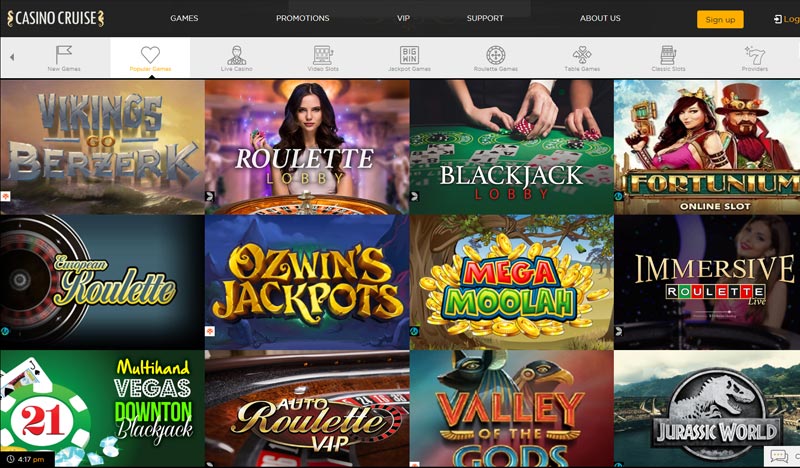Launch the Mega Moolah game thumbnail
The height and width of the screenshot is (468, 800).
pos(511,282)
